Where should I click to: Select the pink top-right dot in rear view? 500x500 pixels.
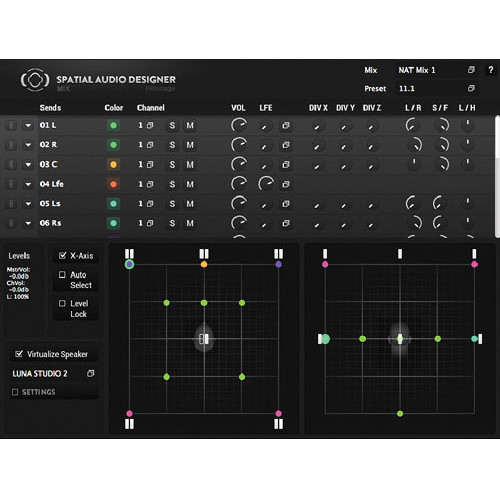[x=474, y=264]
